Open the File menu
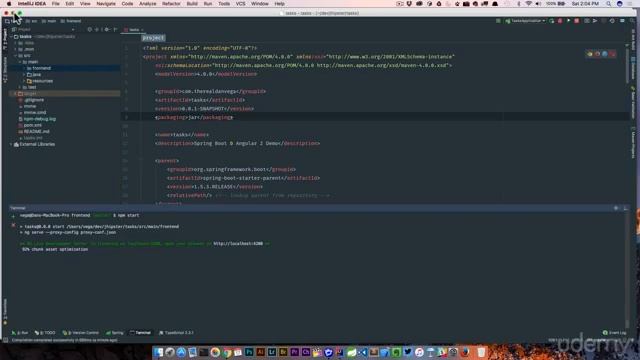The width and height of the screenshot is (640, 360). point(56,4)
